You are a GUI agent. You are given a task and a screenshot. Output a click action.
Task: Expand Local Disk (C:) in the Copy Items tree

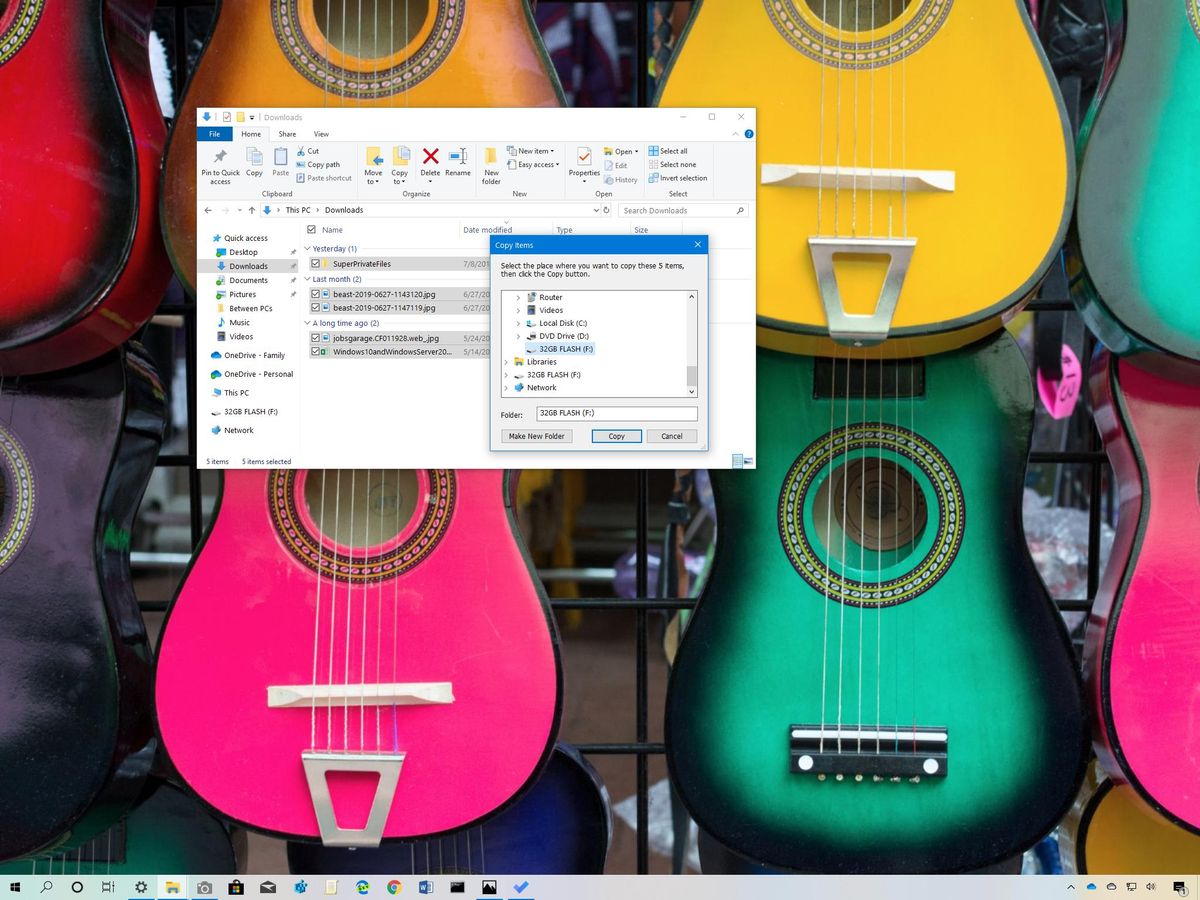coord(518,323)
